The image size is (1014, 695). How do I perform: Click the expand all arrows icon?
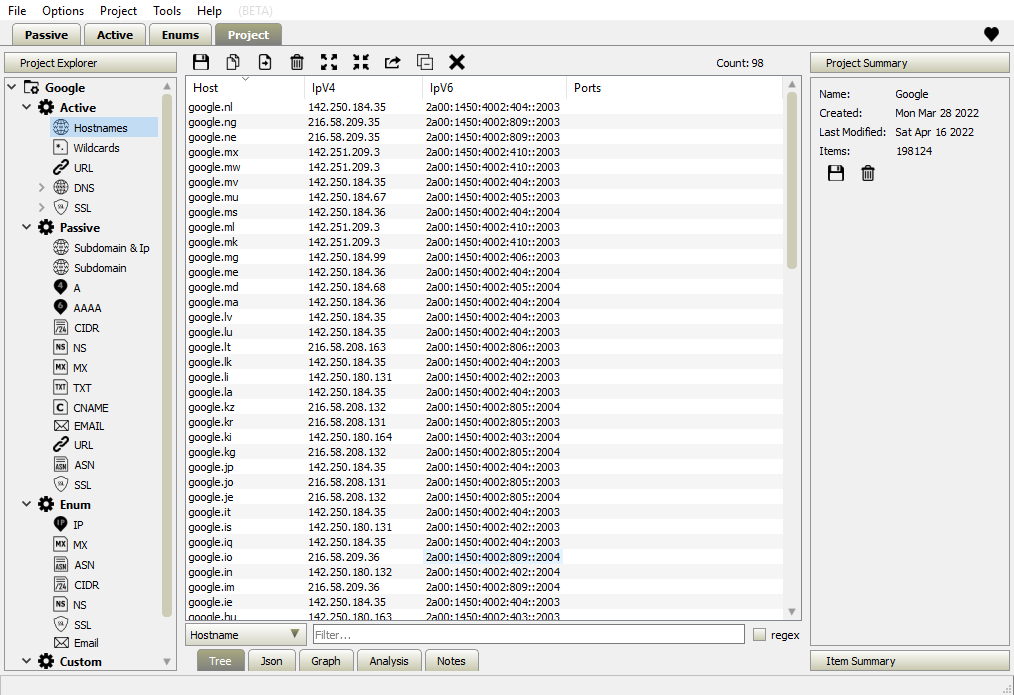(x=329, y=62)
